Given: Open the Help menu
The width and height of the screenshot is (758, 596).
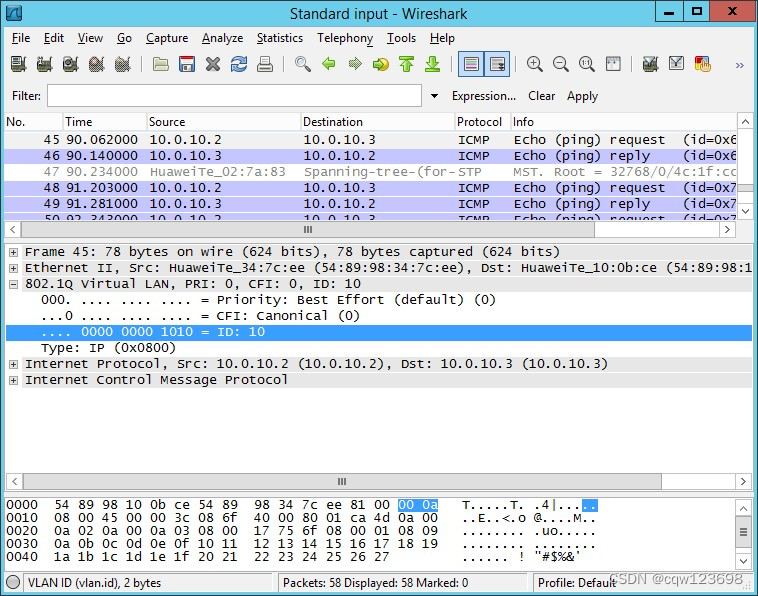Looking at the screenshot, I should click(x=442, y=38).
